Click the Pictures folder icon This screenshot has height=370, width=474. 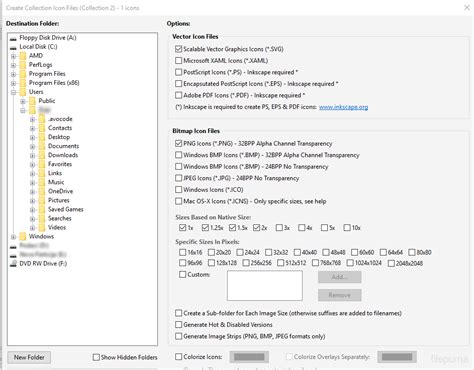42,200
